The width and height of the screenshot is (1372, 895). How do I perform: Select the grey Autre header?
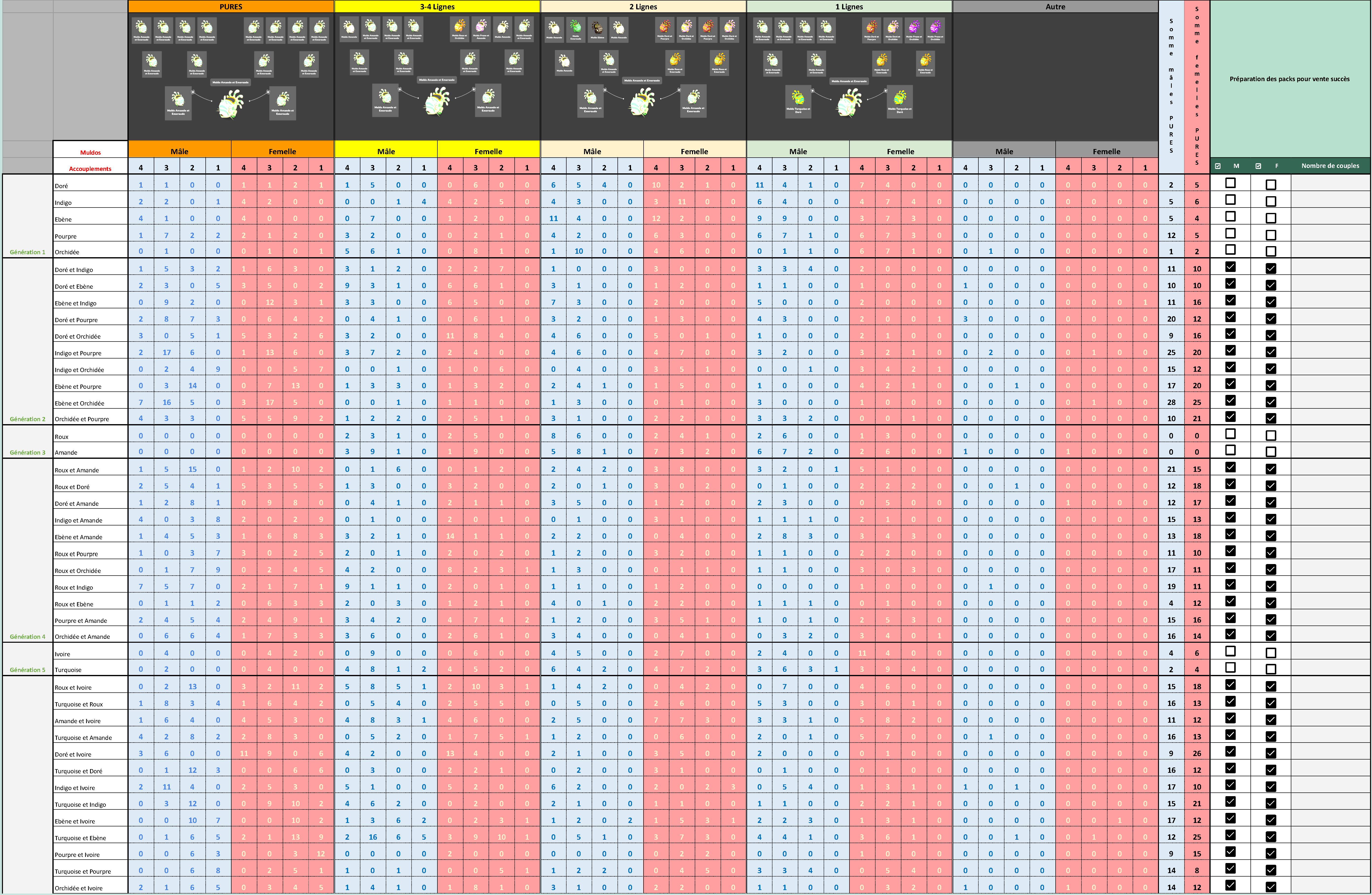[x=1056, y=6]
